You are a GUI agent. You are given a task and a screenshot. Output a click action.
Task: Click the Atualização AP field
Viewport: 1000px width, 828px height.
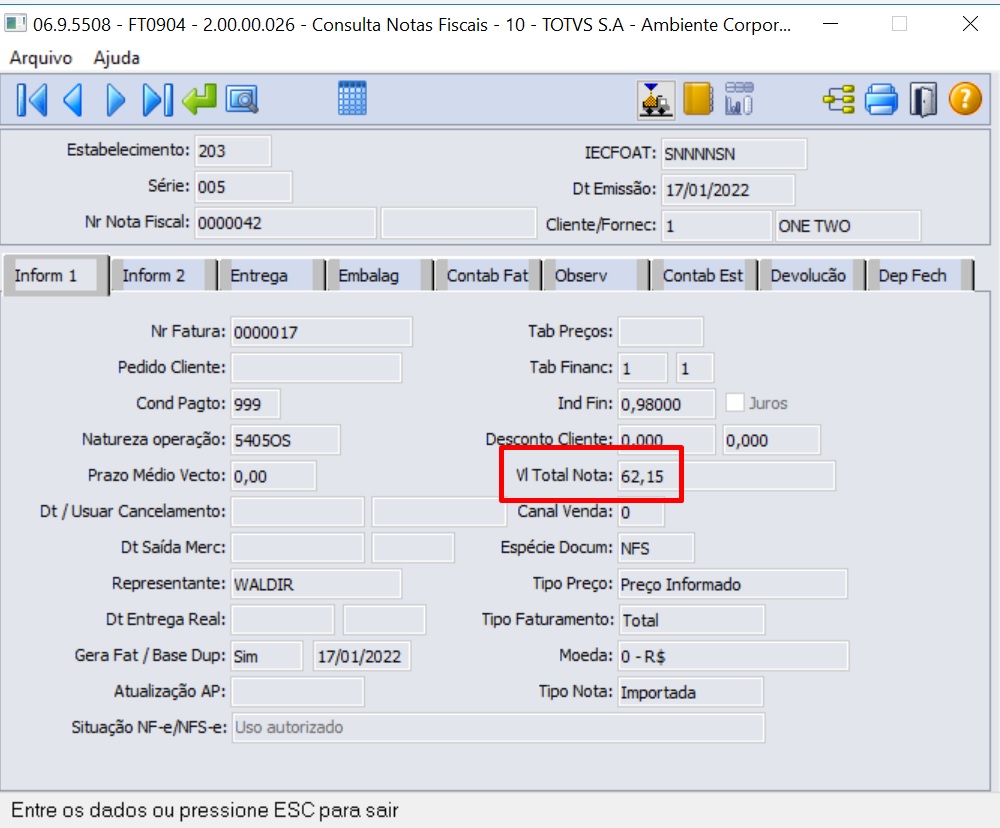298,692
